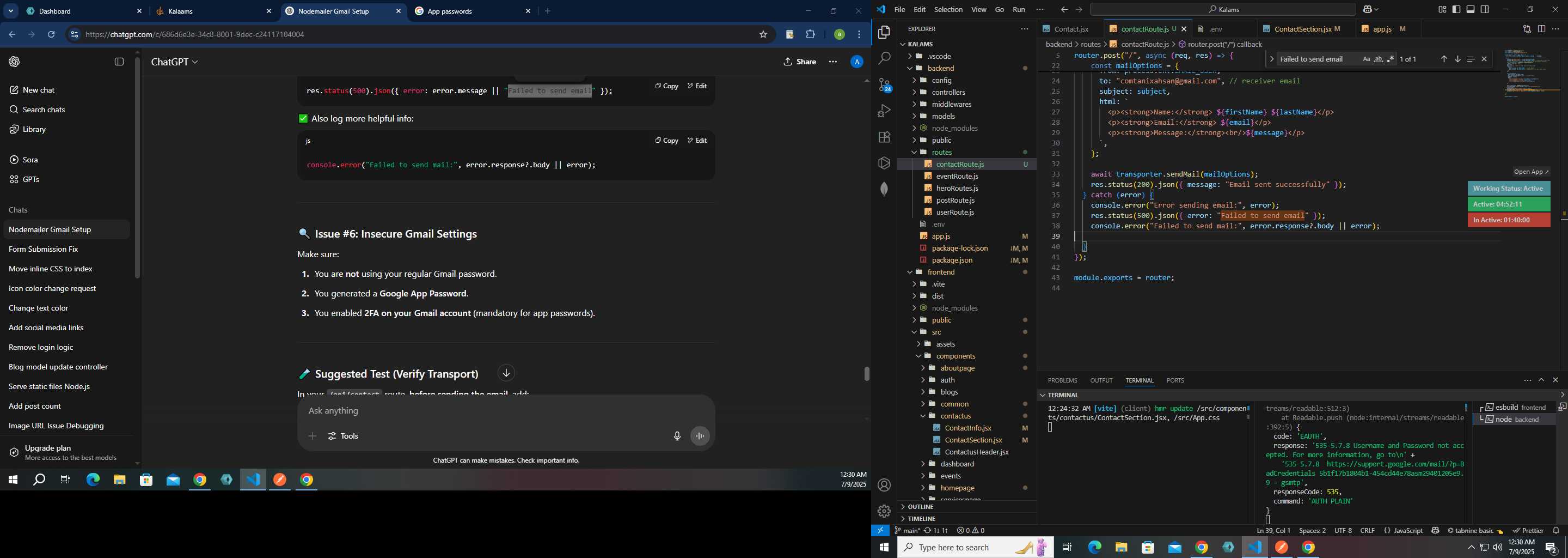
Task: Toggle replace expander in find widget
Action: pos(1272,59)
